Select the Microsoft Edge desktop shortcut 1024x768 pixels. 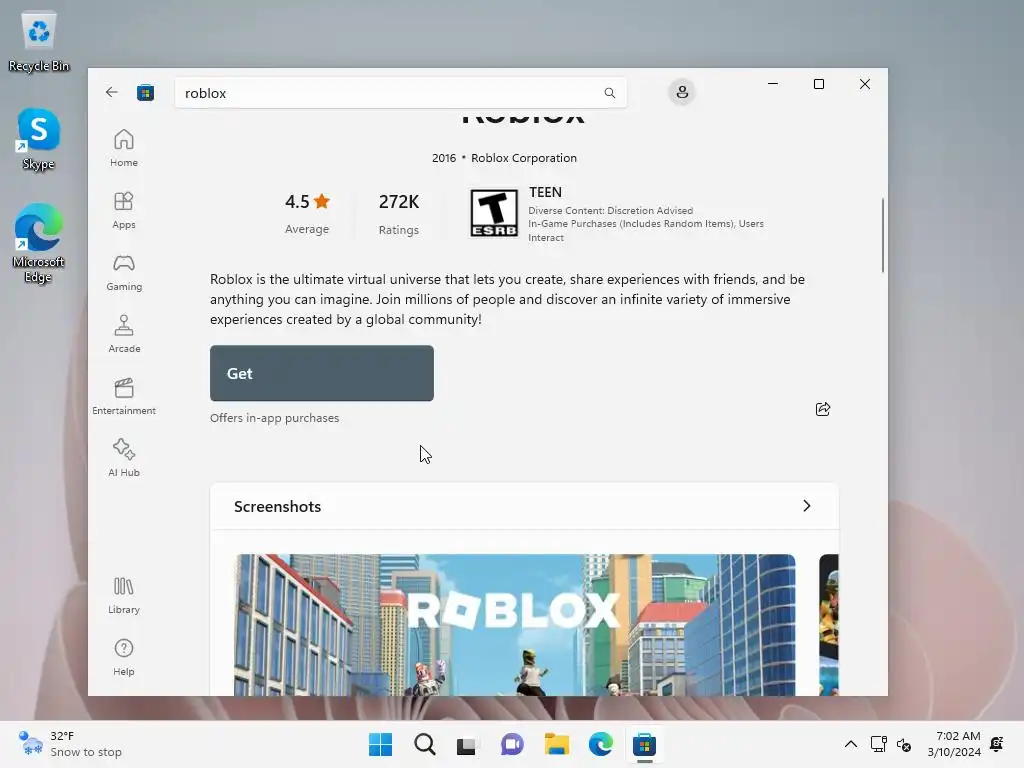point(39,243)
